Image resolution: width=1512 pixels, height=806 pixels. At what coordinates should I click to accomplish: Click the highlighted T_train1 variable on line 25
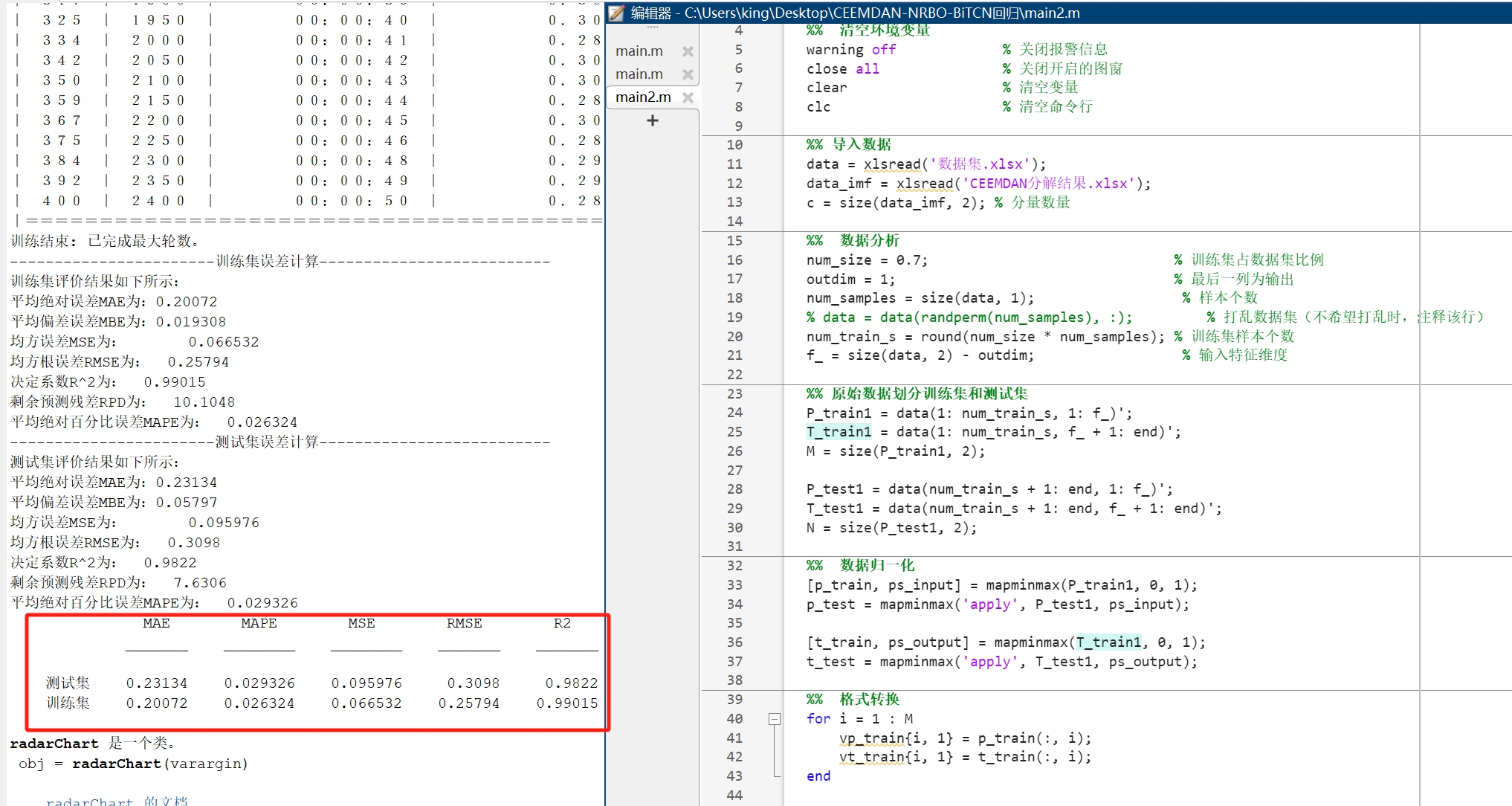click(839, 432)
